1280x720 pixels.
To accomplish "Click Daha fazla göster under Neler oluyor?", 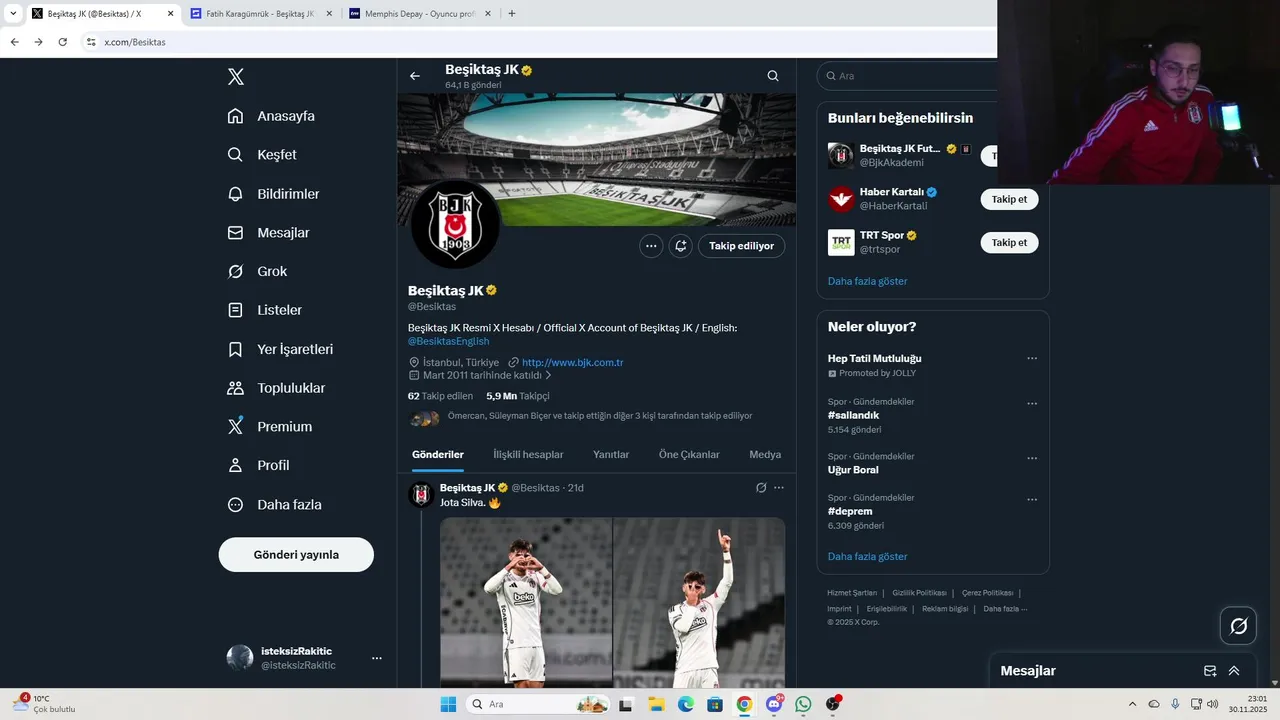I will [867, 557].
